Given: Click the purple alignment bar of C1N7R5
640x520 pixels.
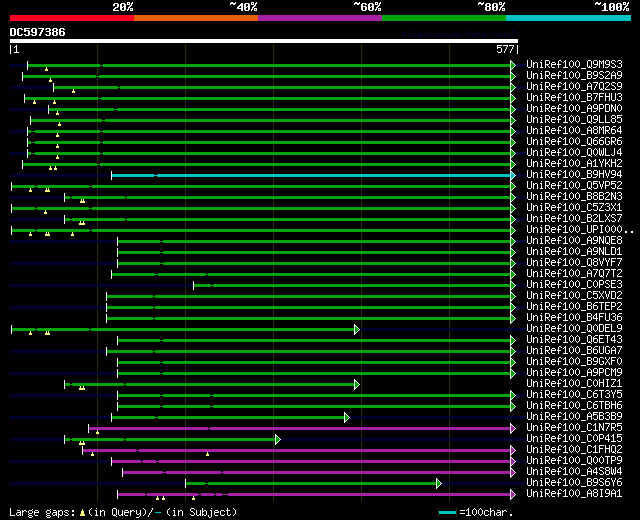Looking at the screenshot, I should point(300,429).
